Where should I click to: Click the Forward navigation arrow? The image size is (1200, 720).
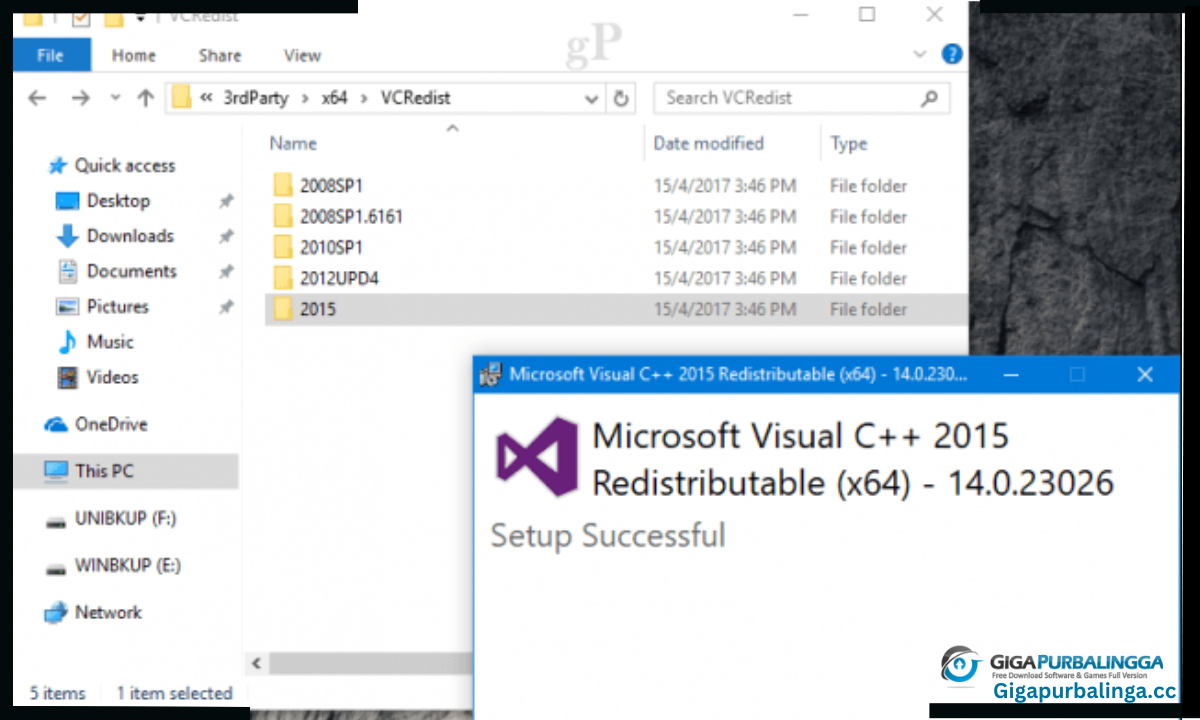click(82, 98)
